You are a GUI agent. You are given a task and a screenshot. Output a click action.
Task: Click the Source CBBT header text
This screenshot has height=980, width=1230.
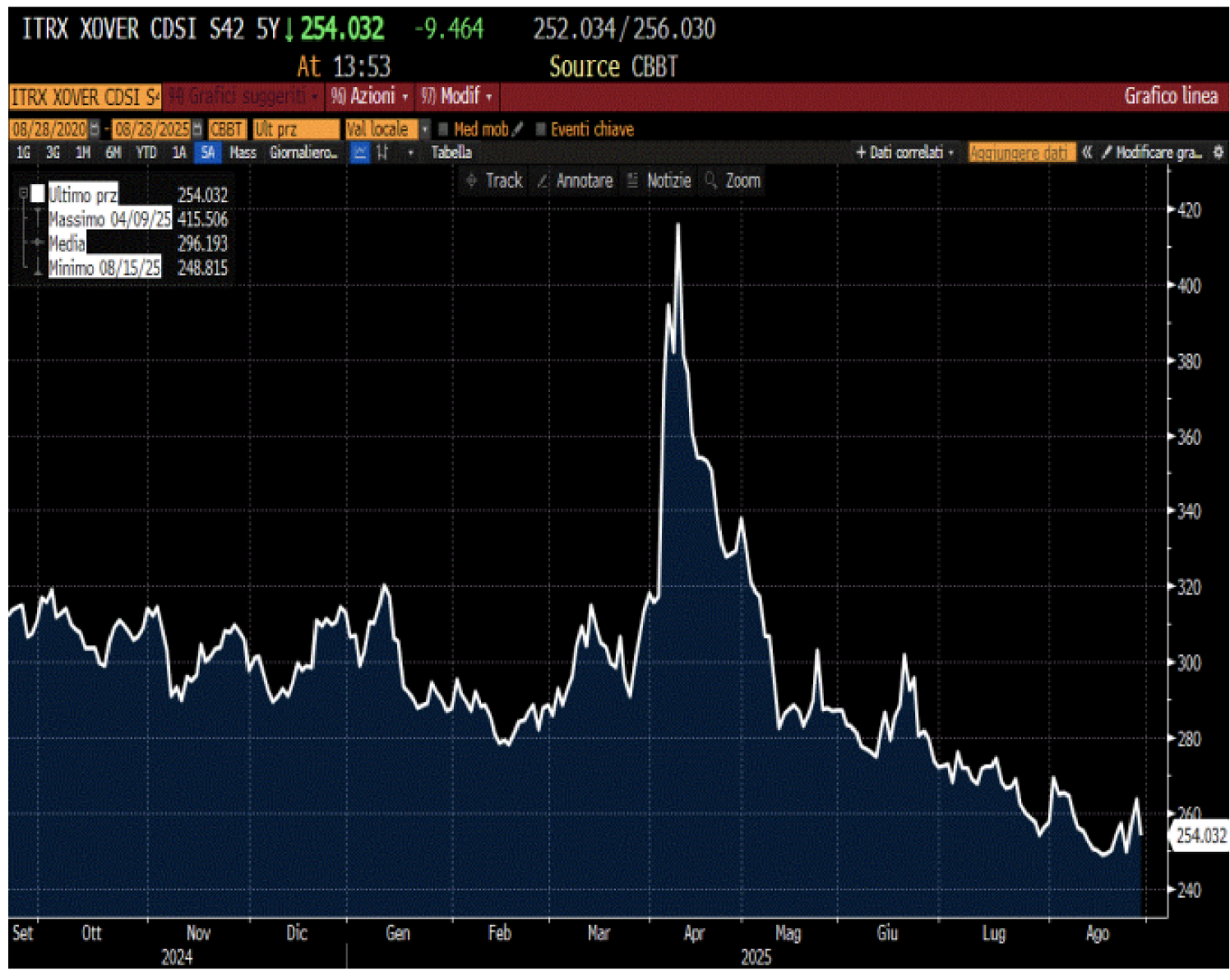(613, 67)
